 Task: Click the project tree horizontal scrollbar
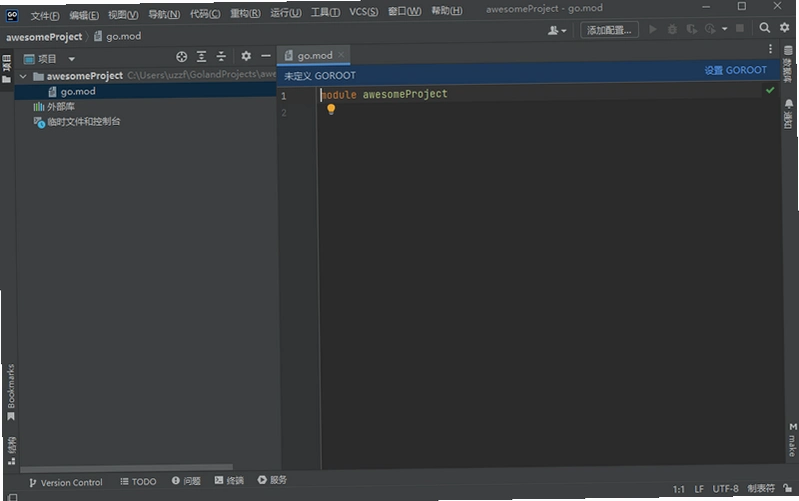pos(126,467)
